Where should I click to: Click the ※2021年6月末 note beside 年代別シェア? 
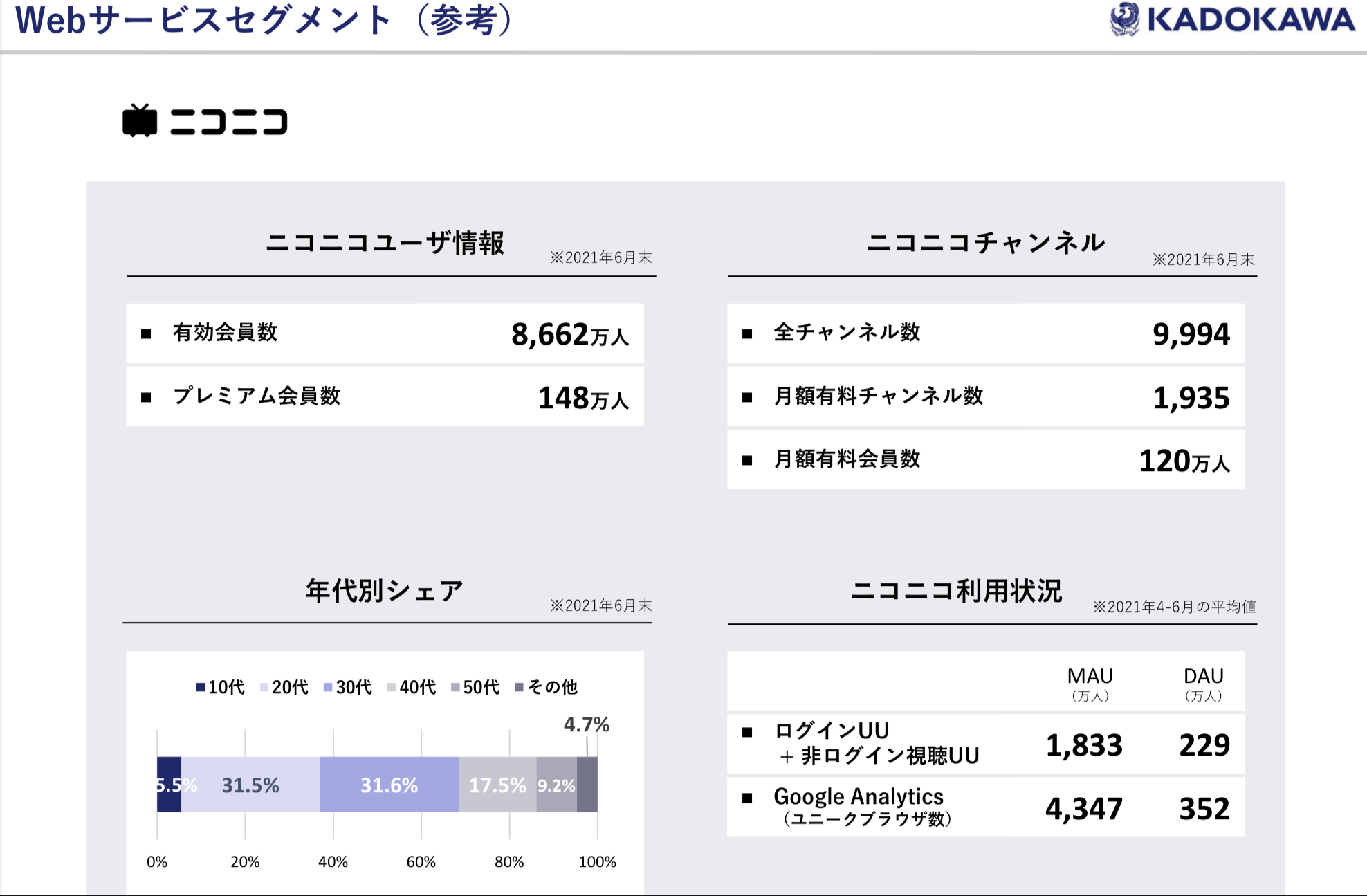(601, 605)
